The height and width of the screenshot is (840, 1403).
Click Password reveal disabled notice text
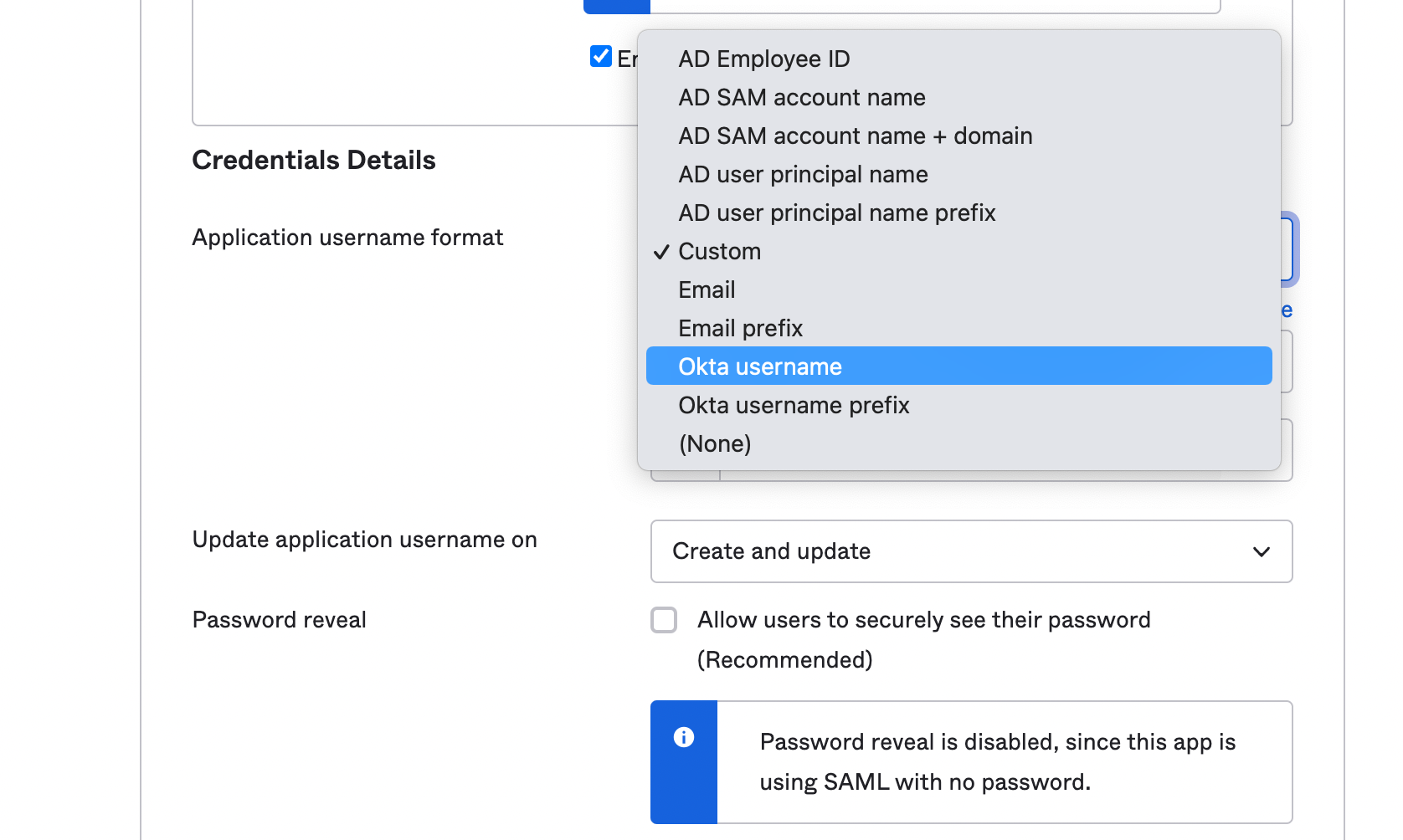click(x=997, y=761)
